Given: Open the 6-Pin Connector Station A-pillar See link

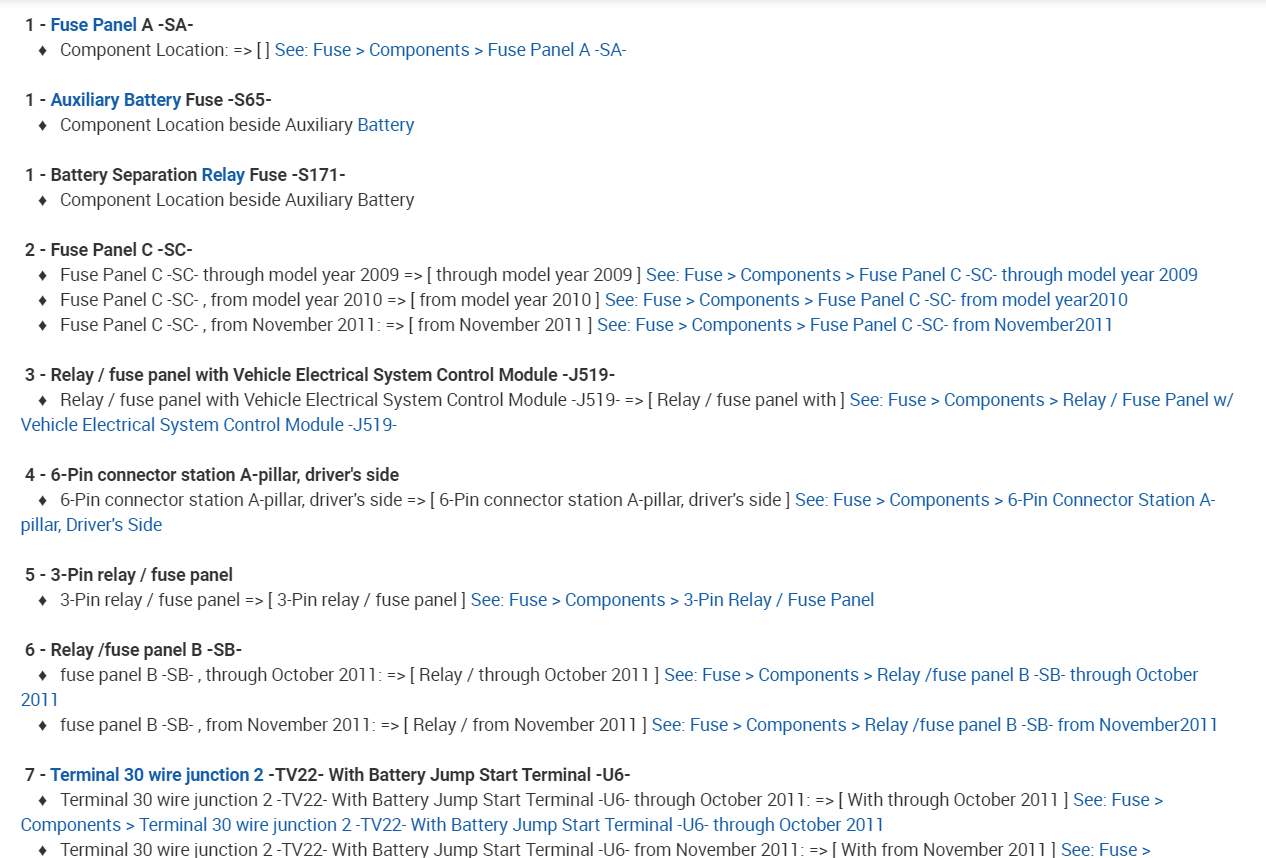Looking at the screenshot, I should tap(1005, 500).
